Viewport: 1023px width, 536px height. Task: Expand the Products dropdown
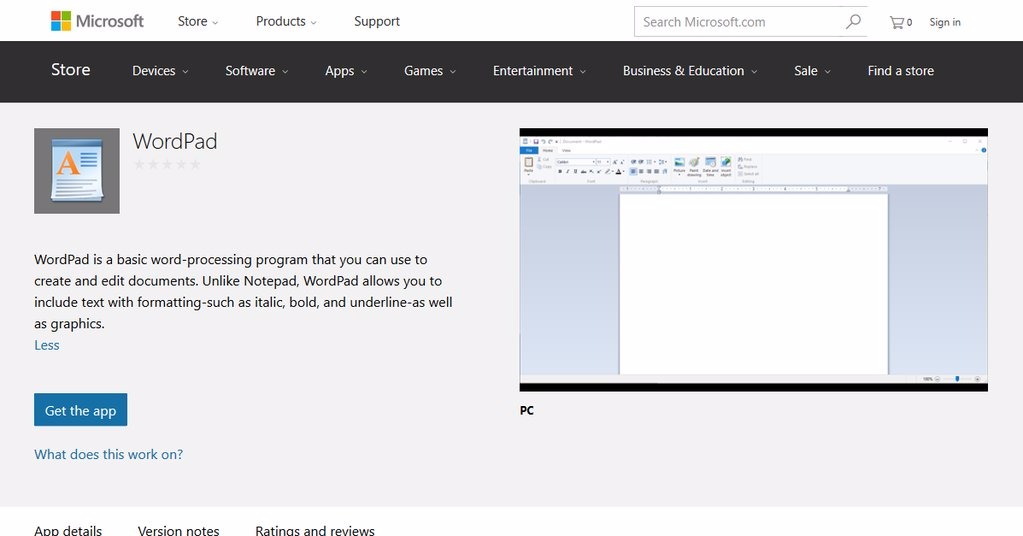[286, 21]
